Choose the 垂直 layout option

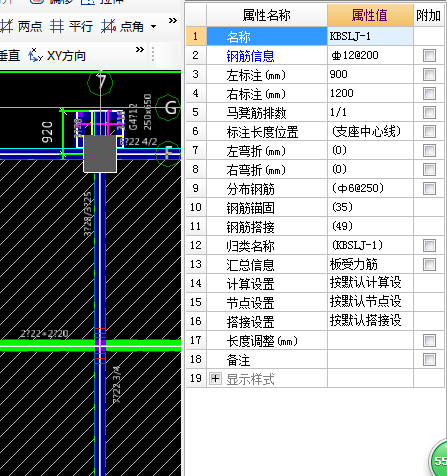10,55
